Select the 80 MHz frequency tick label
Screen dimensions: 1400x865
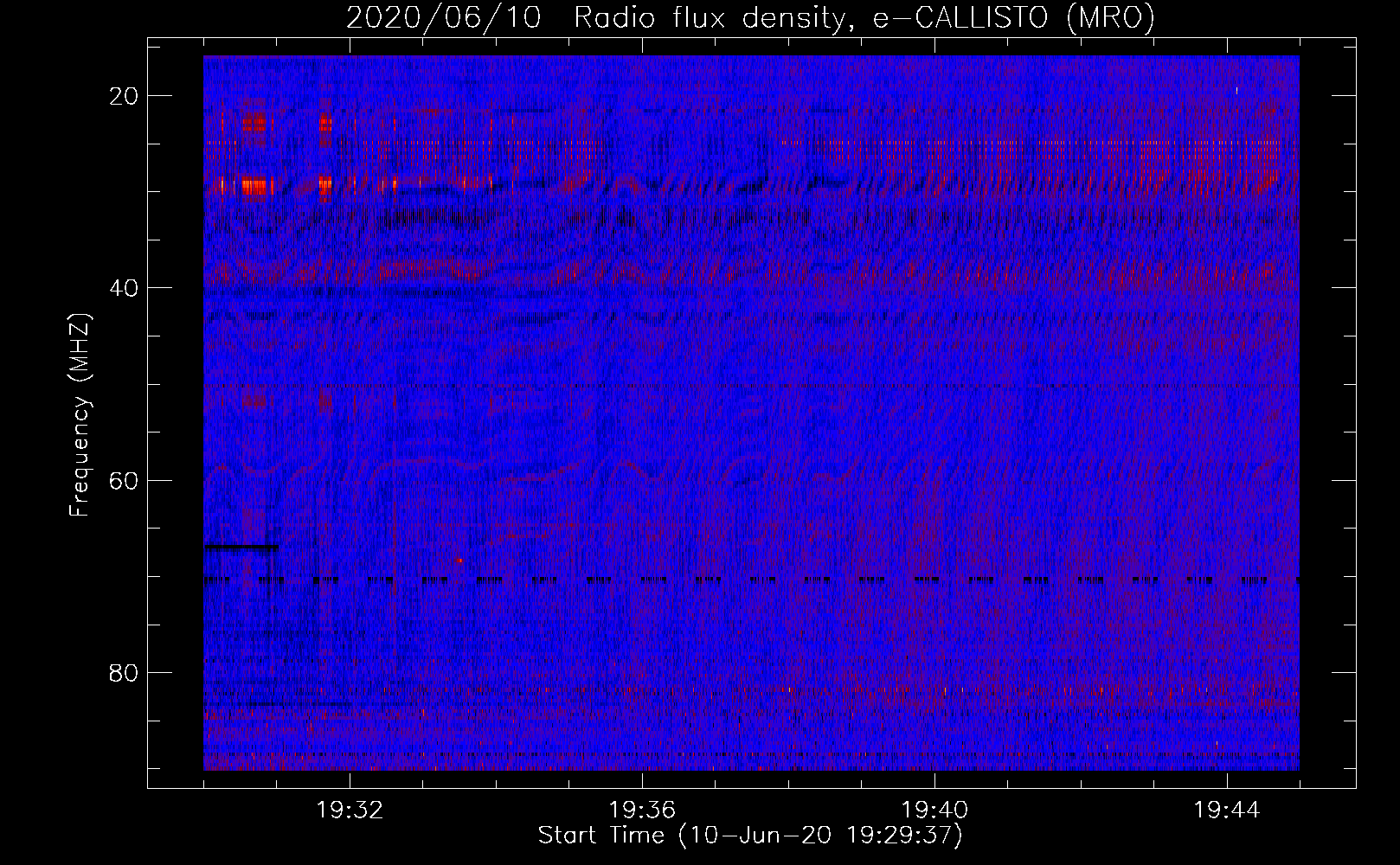tap(125, 672)
